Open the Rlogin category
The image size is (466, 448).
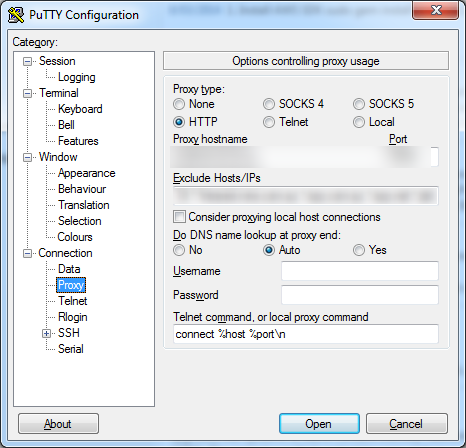click(x=73, y=317)
